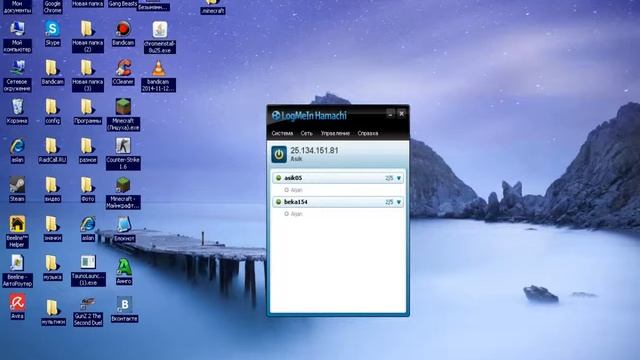Select the Вконтакте shortcut icon
The width and height of the screenshot is (640, 360).
tap(124, 310)
